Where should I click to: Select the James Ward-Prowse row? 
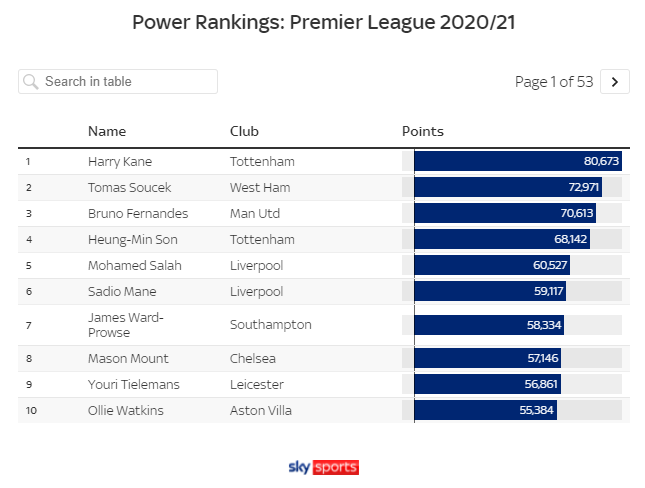(324, 325)
